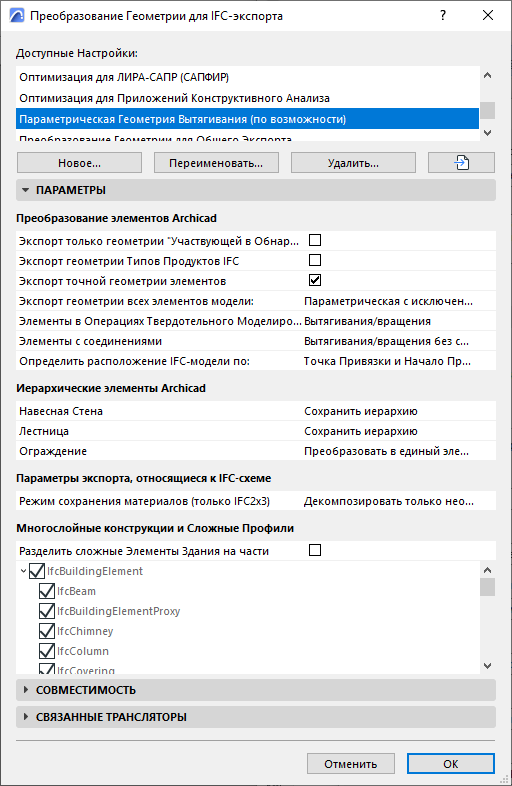Click the Отменить button
Image resolution: width=512 pixels, height=786 pixels.
point(351,764)
